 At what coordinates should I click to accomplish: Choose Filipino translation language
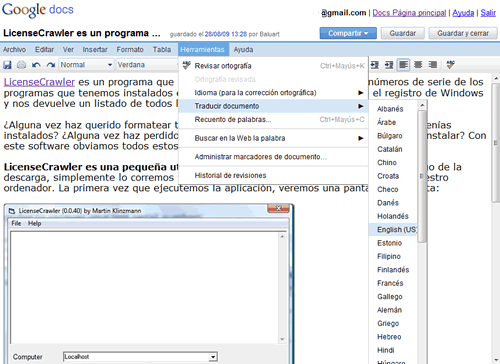click(x=393, y=256)
